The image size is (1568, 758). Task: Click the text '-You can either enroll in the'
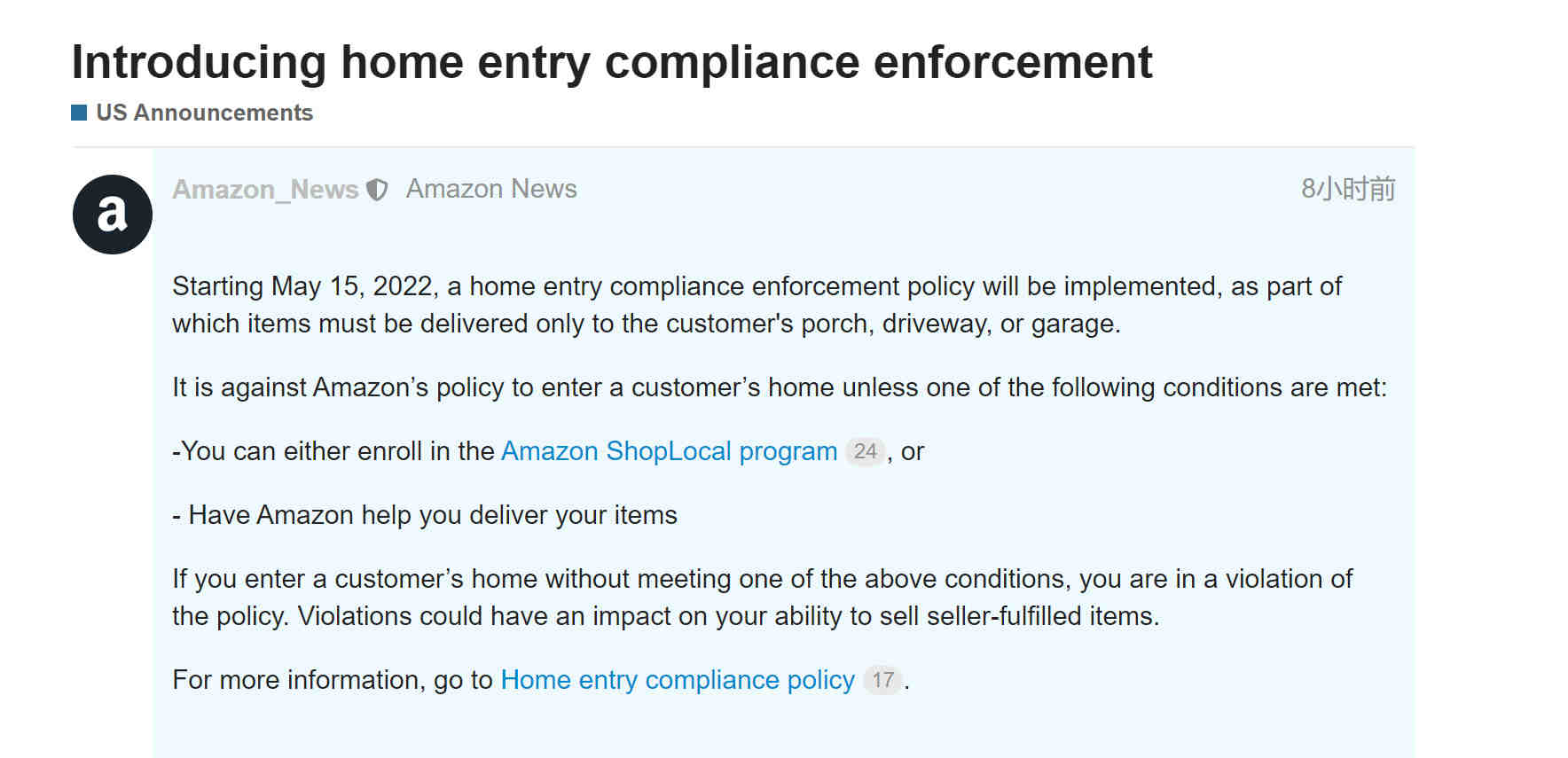click(333, 451)
